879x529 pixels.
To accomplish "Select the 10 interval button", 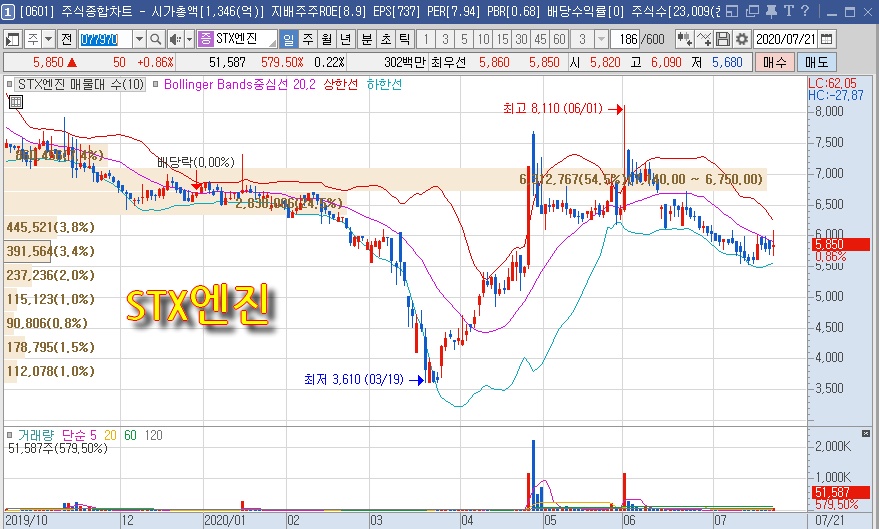I will 483,39.
